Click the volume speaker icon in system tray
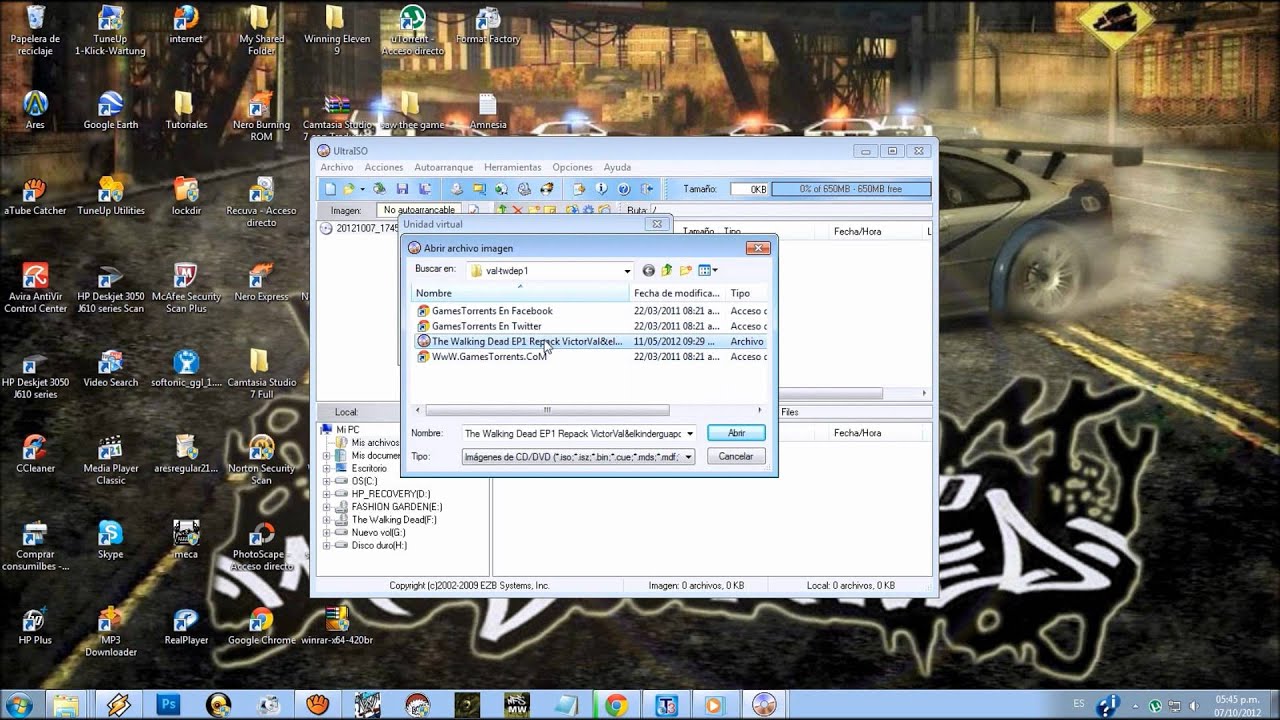Viewport: 1280px width, 720px height. (x=1192, y=705)
